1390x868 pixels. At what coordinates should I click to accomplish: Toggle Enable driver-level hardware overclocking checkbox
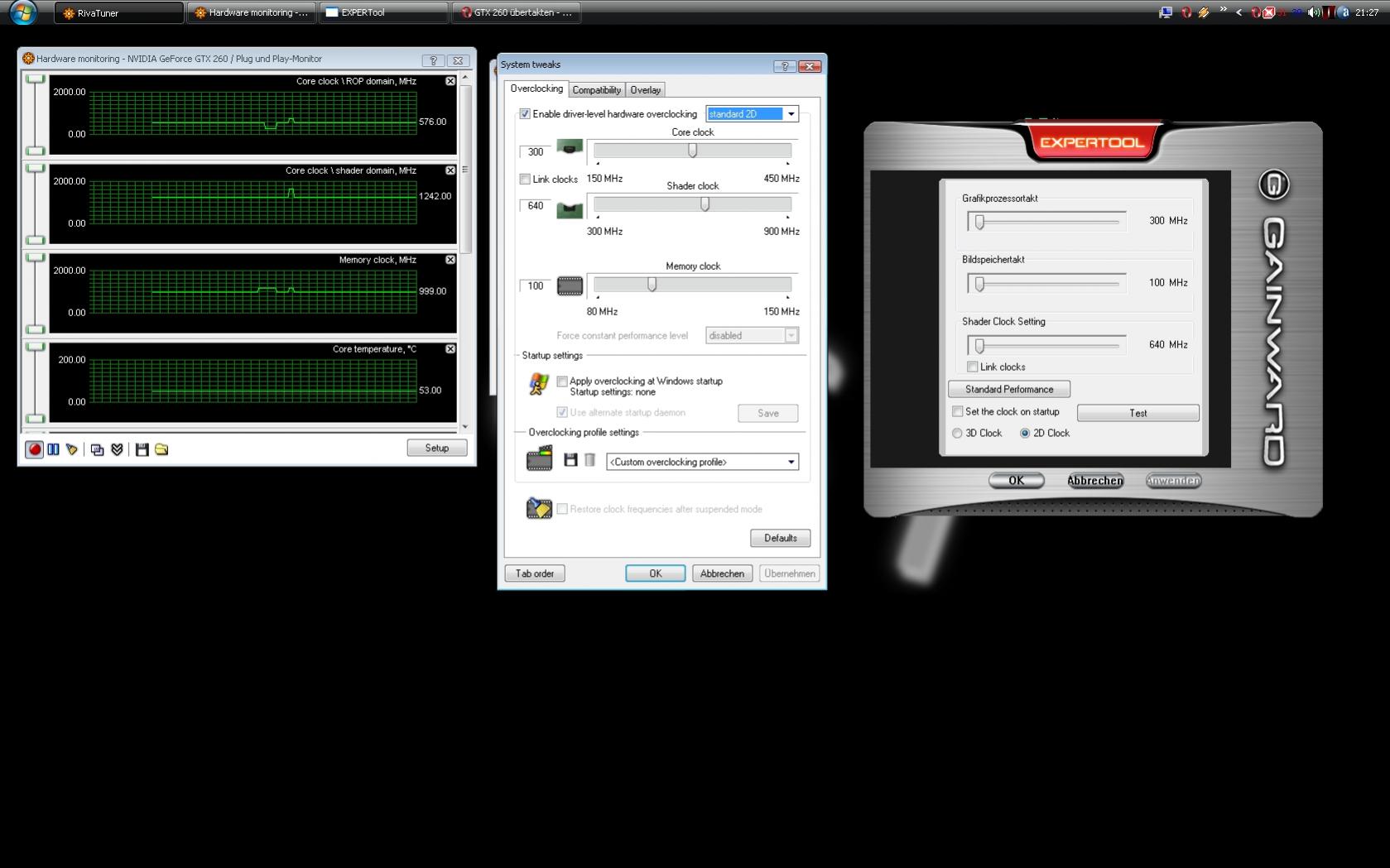[525, 114]
